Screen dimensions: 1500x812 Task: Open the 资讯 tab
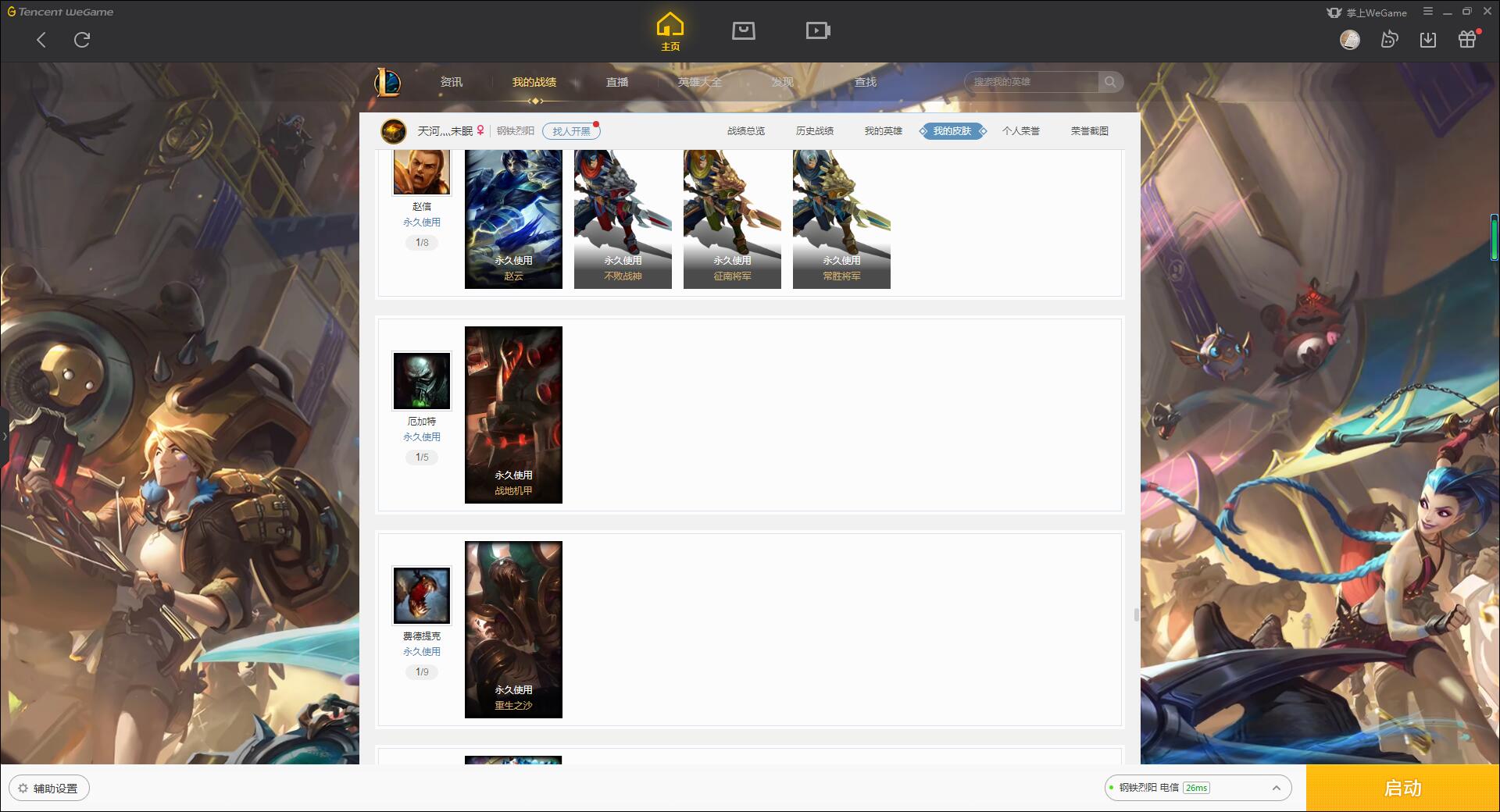452,82
